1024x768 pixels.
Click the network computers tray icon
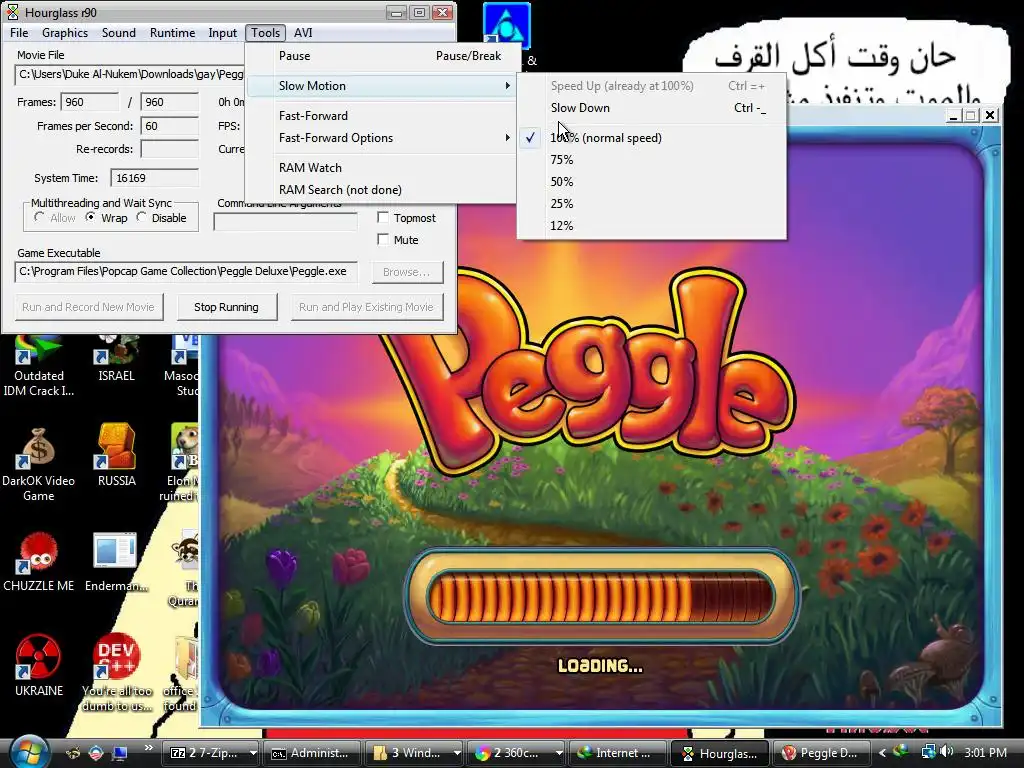(927, 752)
